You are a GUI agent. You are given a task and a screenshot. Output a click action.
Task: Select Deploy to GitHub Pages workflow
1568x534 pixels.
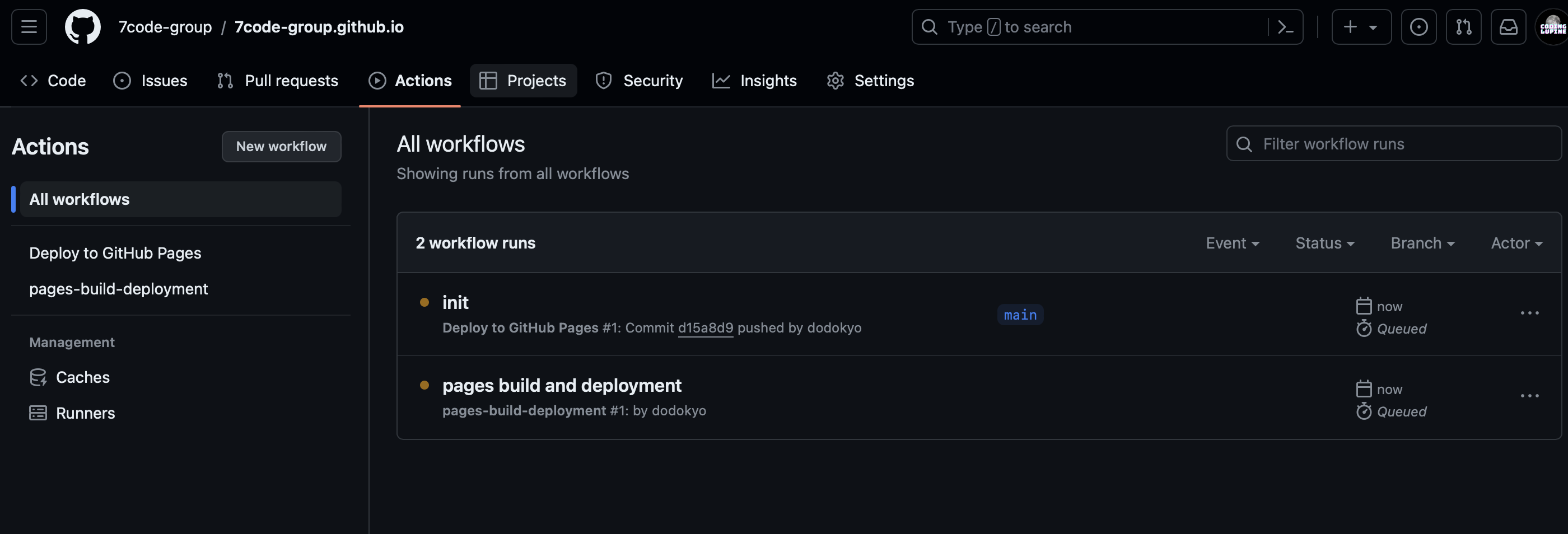pos(115,253)
